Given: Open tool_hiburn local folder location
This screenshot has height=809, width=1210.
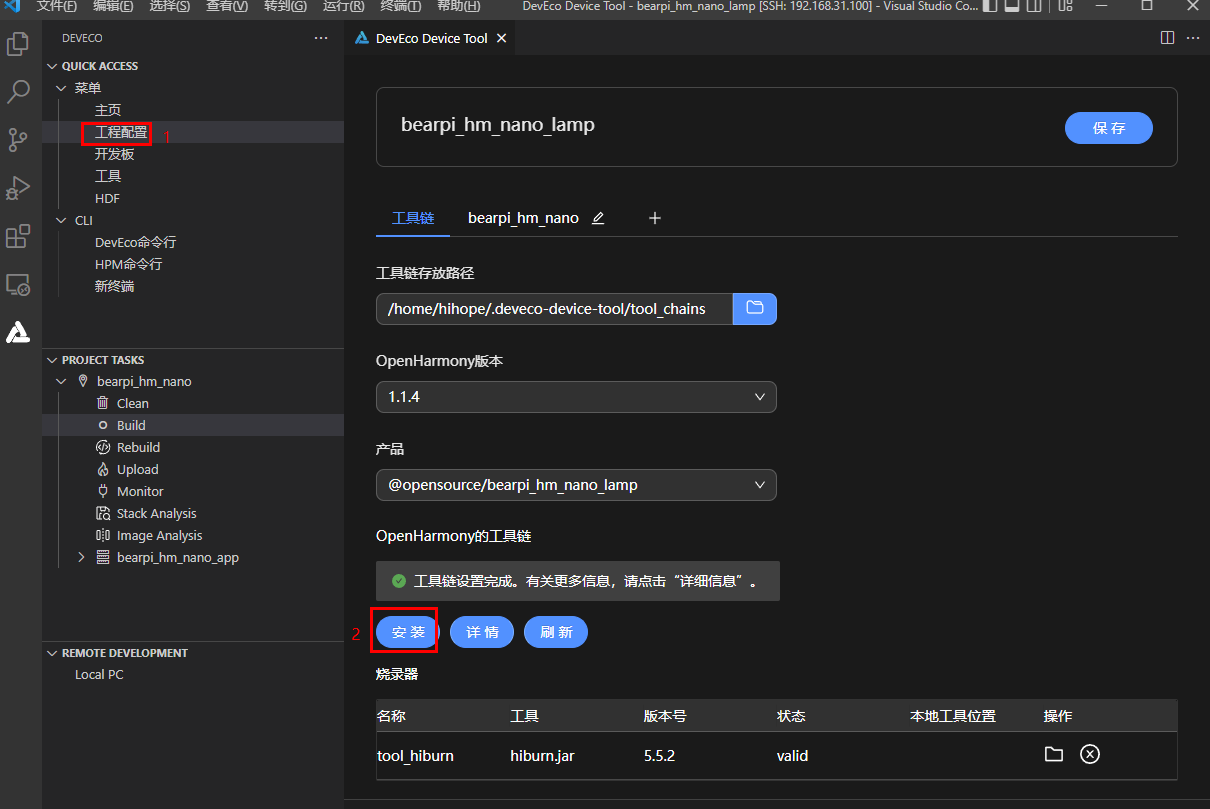Looking at the screenshot, I should tap(1054, 754).
